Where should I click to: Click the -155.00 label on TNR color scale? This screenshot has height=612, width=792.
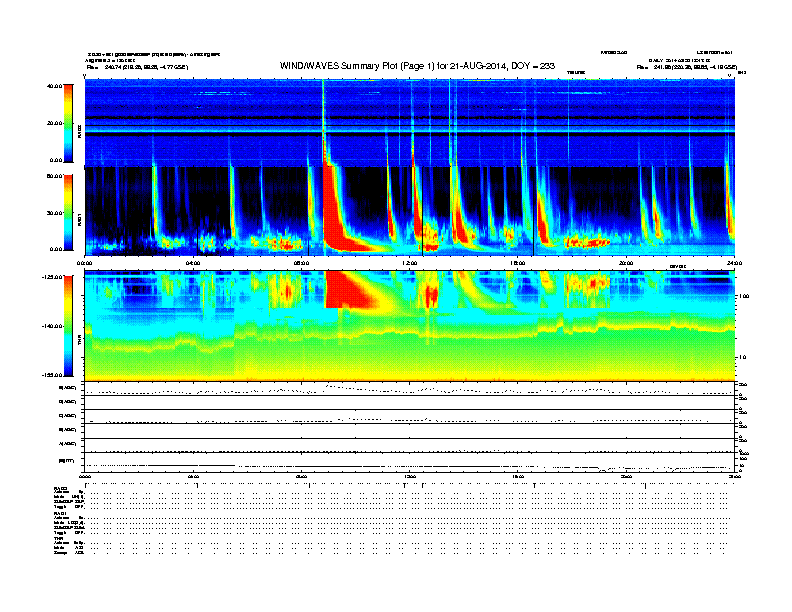click(x=52, y=375)
